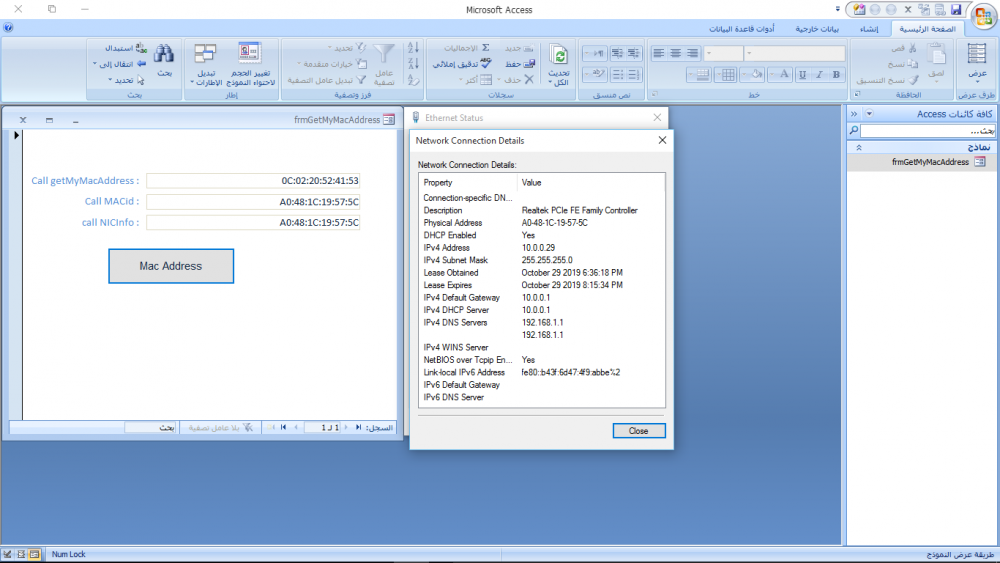
Task: Align text right in Font group
Action: pyautogui.click(x=692, y=54)
